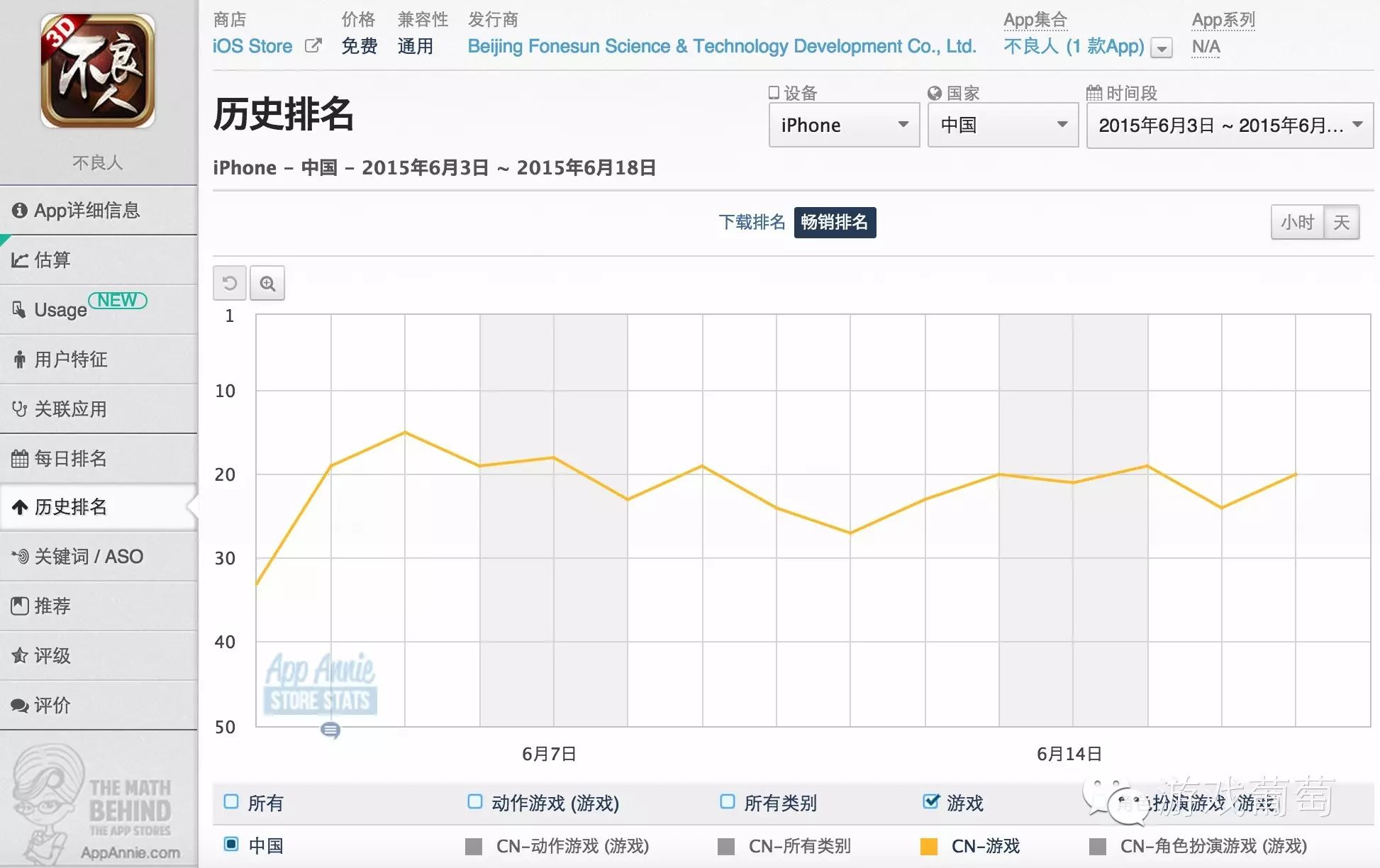Click the 不良人 app icon thumbnail
Image resolution: width=1380 pixels, height=868 pixels.
point(98,71)
